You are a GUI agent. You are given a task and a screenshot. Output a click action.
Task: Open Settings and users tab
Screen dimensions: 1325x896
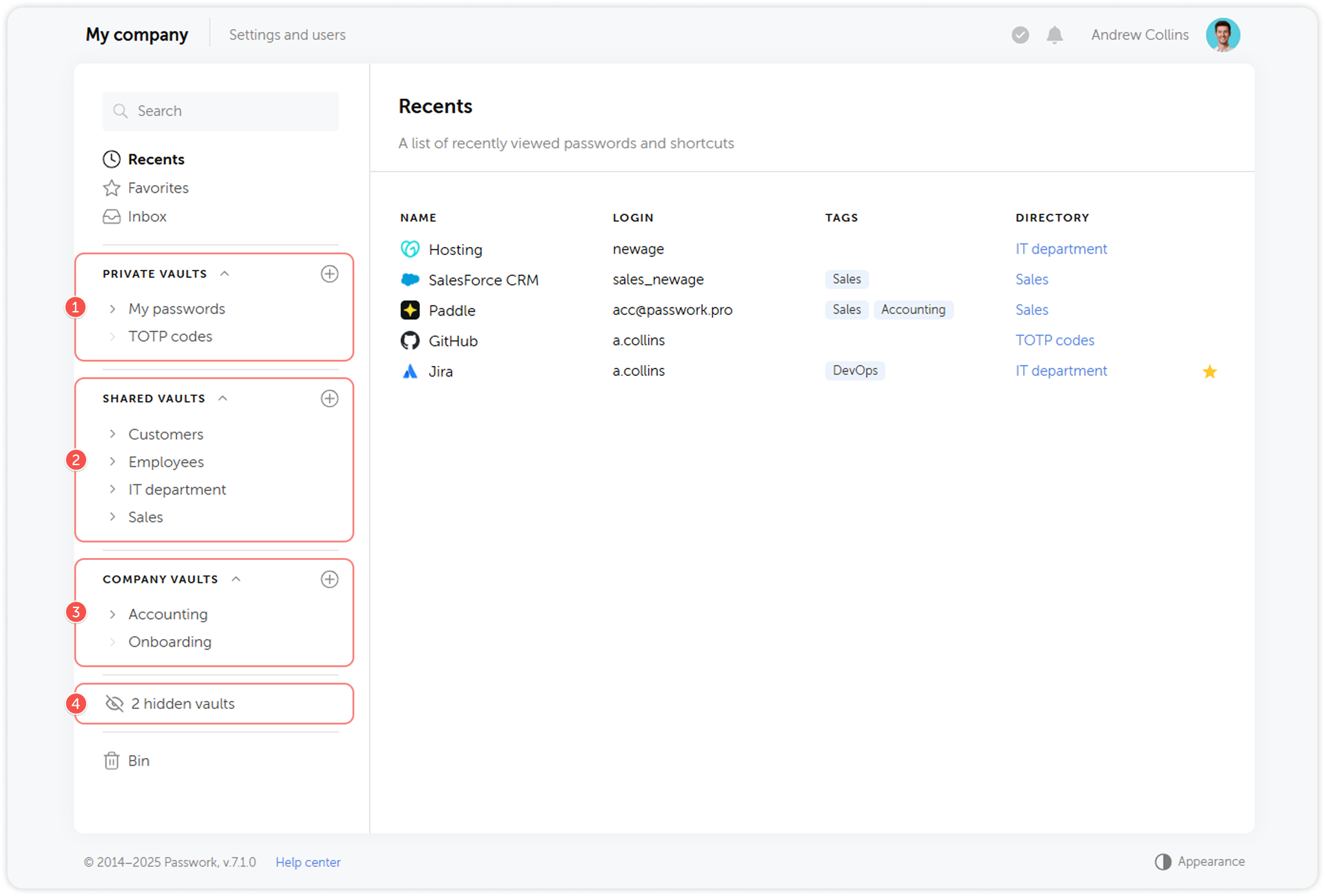(287, 35)
